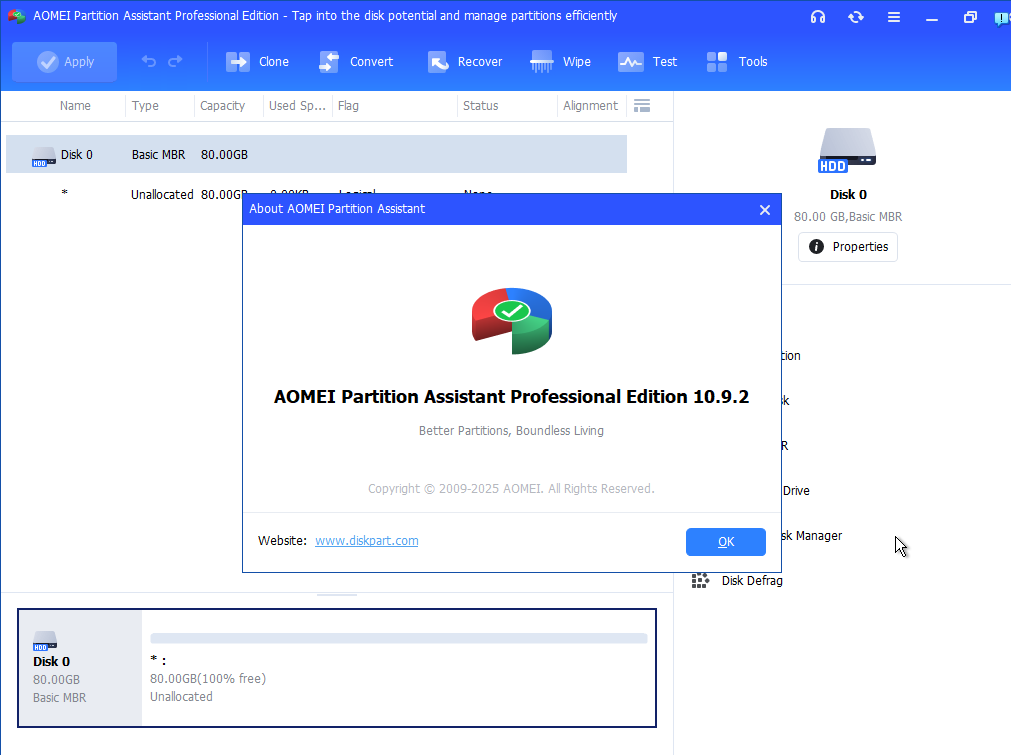1011x755 pixels.
Task: Open the Recover tool
Action: [465, 62]
